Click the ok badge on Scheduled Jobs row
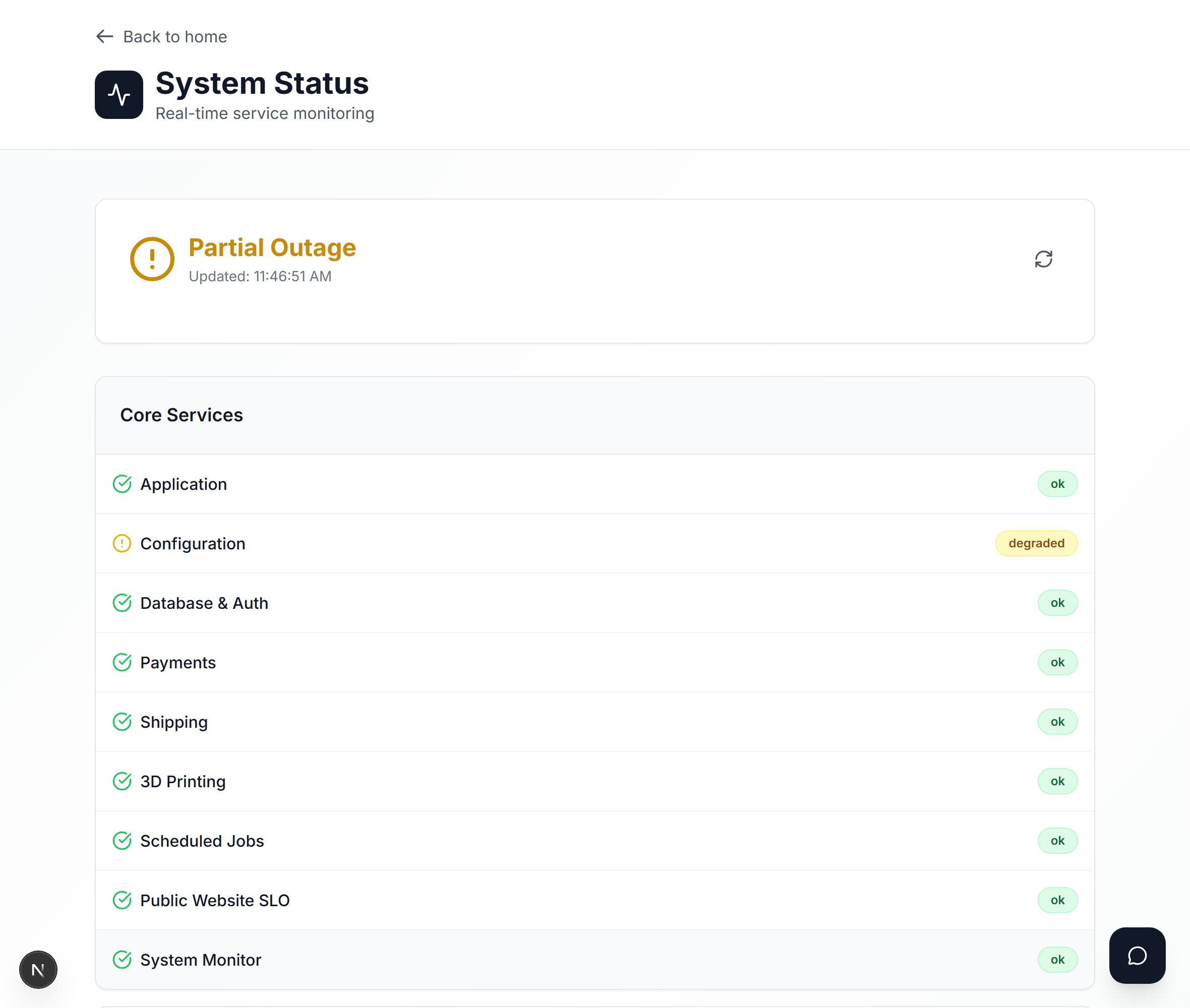 [x=1057, y=841]
